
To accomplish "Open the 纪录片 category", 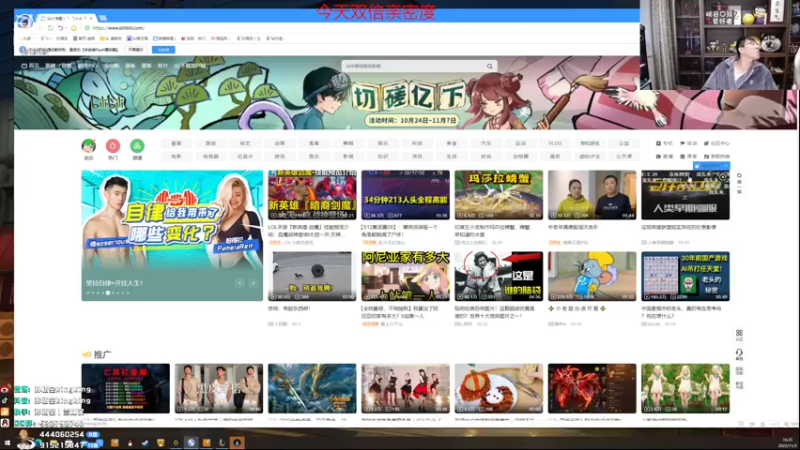I will [x=245, y=157].
